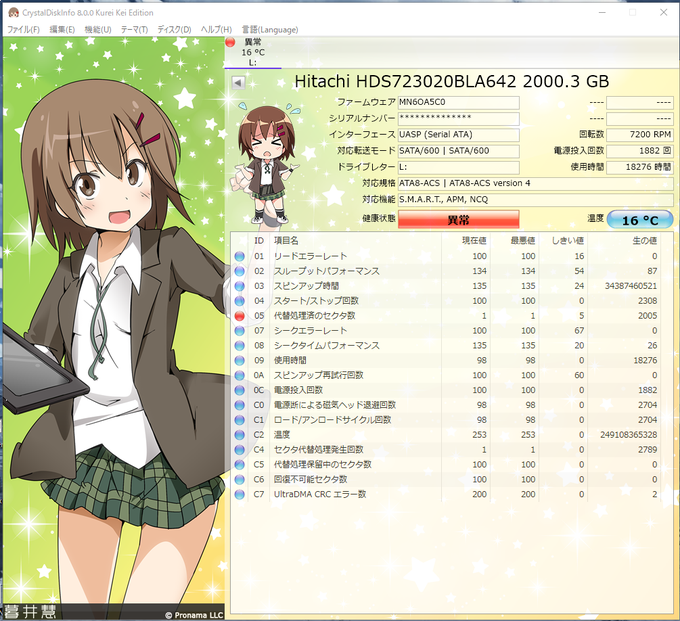Click raw value 2005 in row 05
Image resolution: width=680 pixels, height=621 pixels.
647,316
